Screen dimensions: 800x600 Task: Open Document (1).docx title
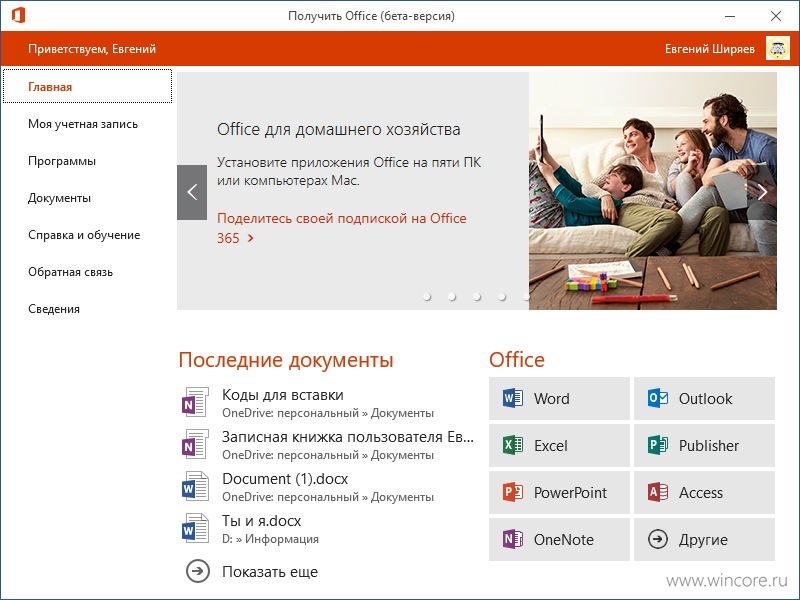coord(285,479)
